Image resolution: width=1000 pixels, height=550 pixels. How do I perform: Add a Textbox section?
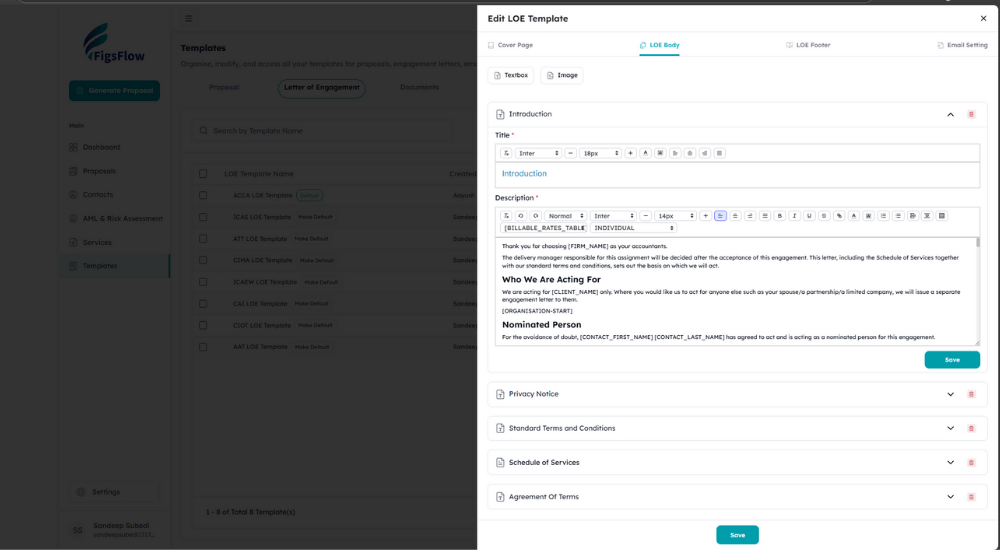tap(511, 75)
